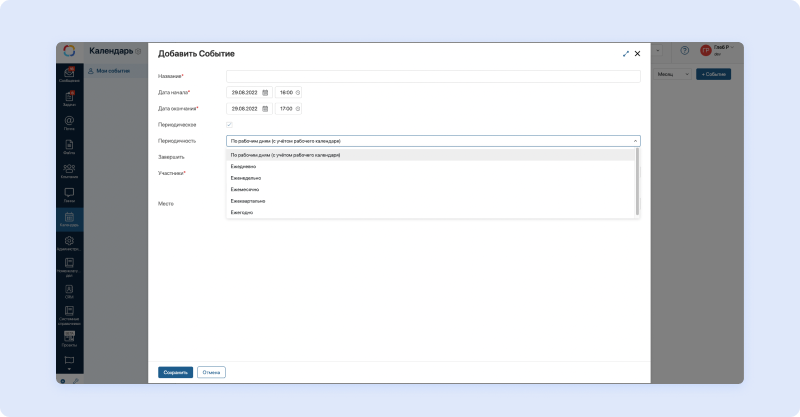Open Сообщения in the left sidebar
Image resolution: width=800 pixels, height=417 pixels.
[x=69, y=74]
